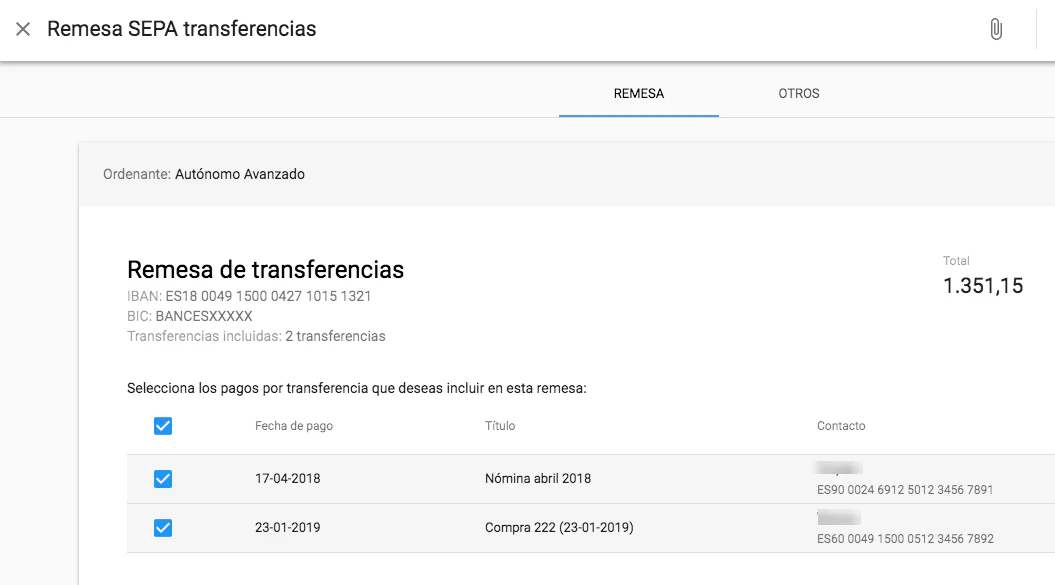Click the payment date 23-01-2019
The width and height of the screenshot is (1055, 585).
tap(288, 528)
